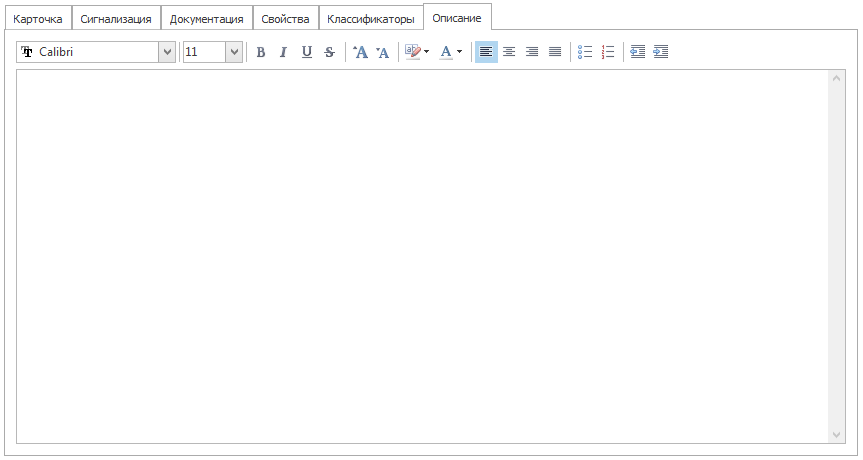Justify text alignment
This screenshot has height=460, width=863.
pos(555,52)
